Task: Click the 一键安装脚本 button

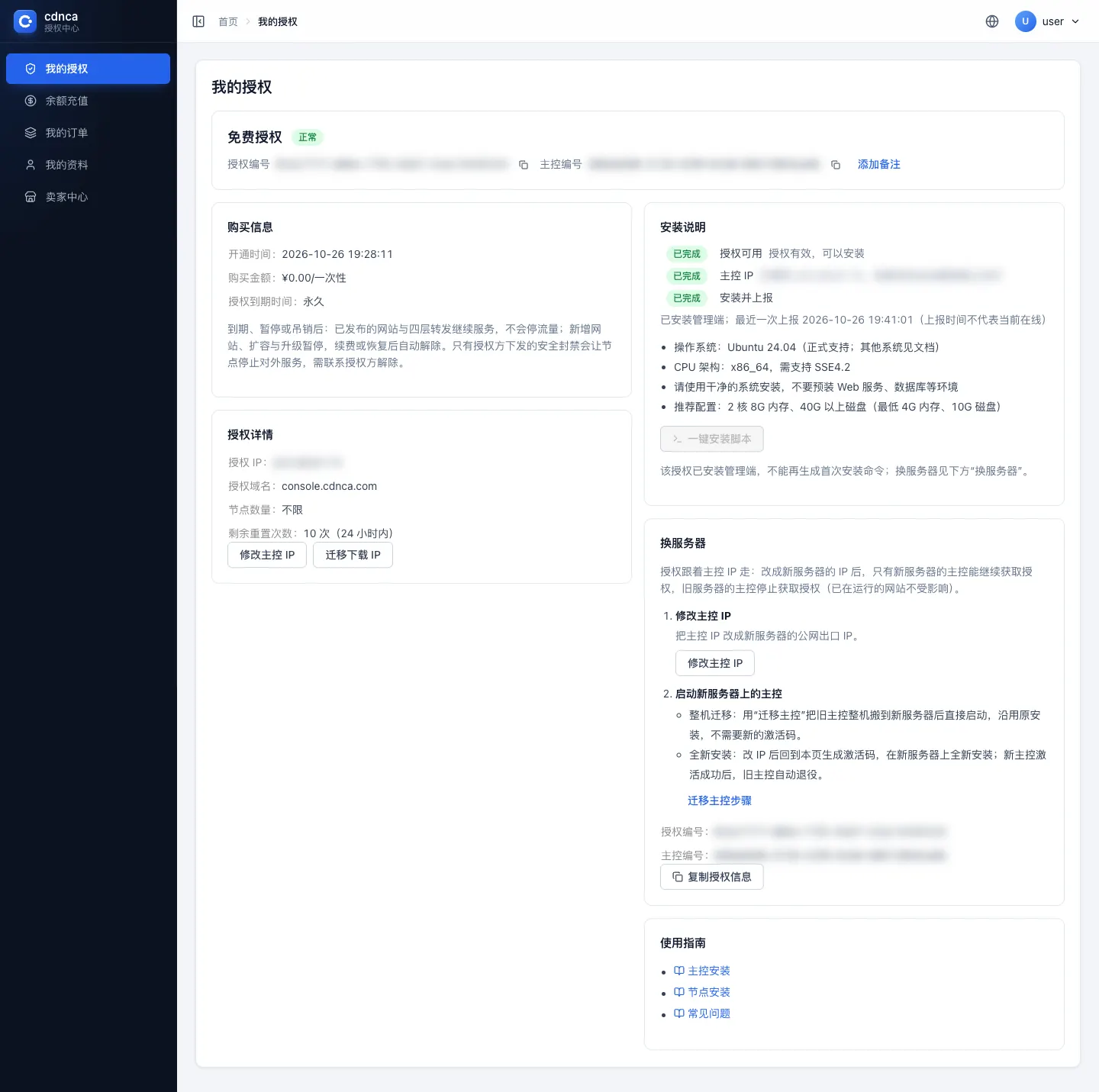Action: pos(712,439)
